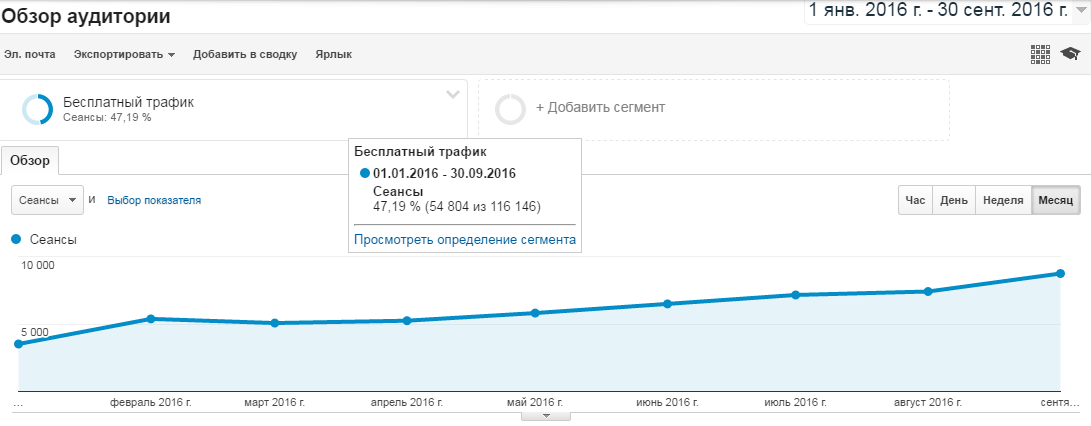Expand the Бесплатный трафик segment chevron
Image resolution: width=1091 pixels, height=426 pixels.
(453, 95)
